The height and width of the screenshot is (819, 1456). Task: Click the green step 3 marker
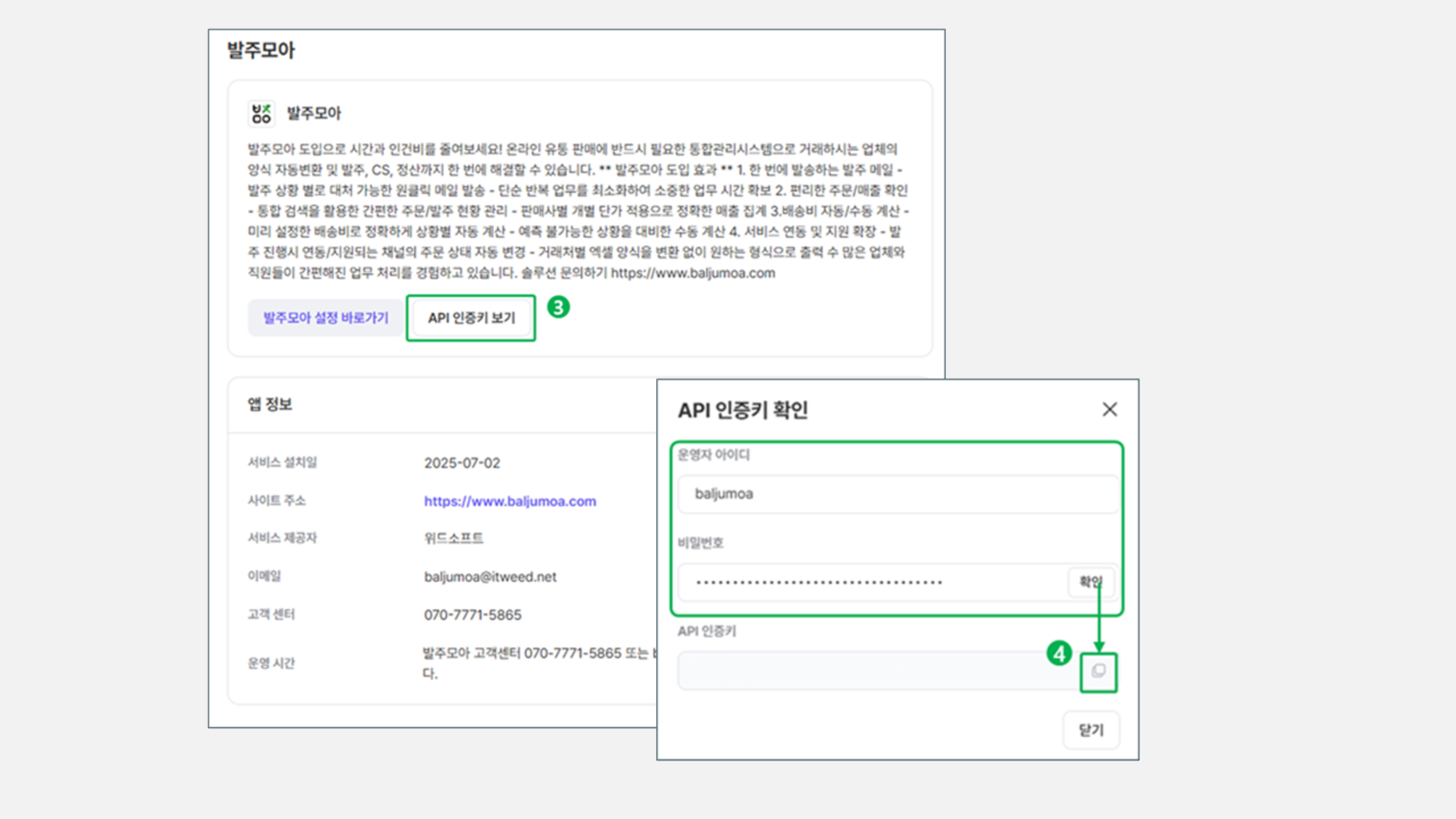point(558,308)
